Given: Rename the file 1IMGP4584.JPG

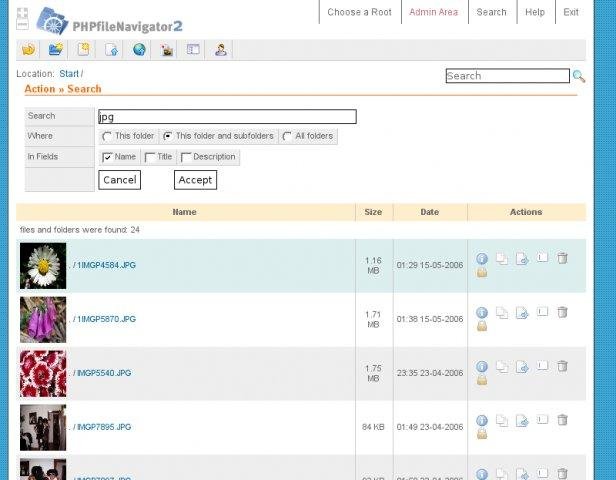Looking at the screenshot, I should pyautogui.click(x=542, y=257).
